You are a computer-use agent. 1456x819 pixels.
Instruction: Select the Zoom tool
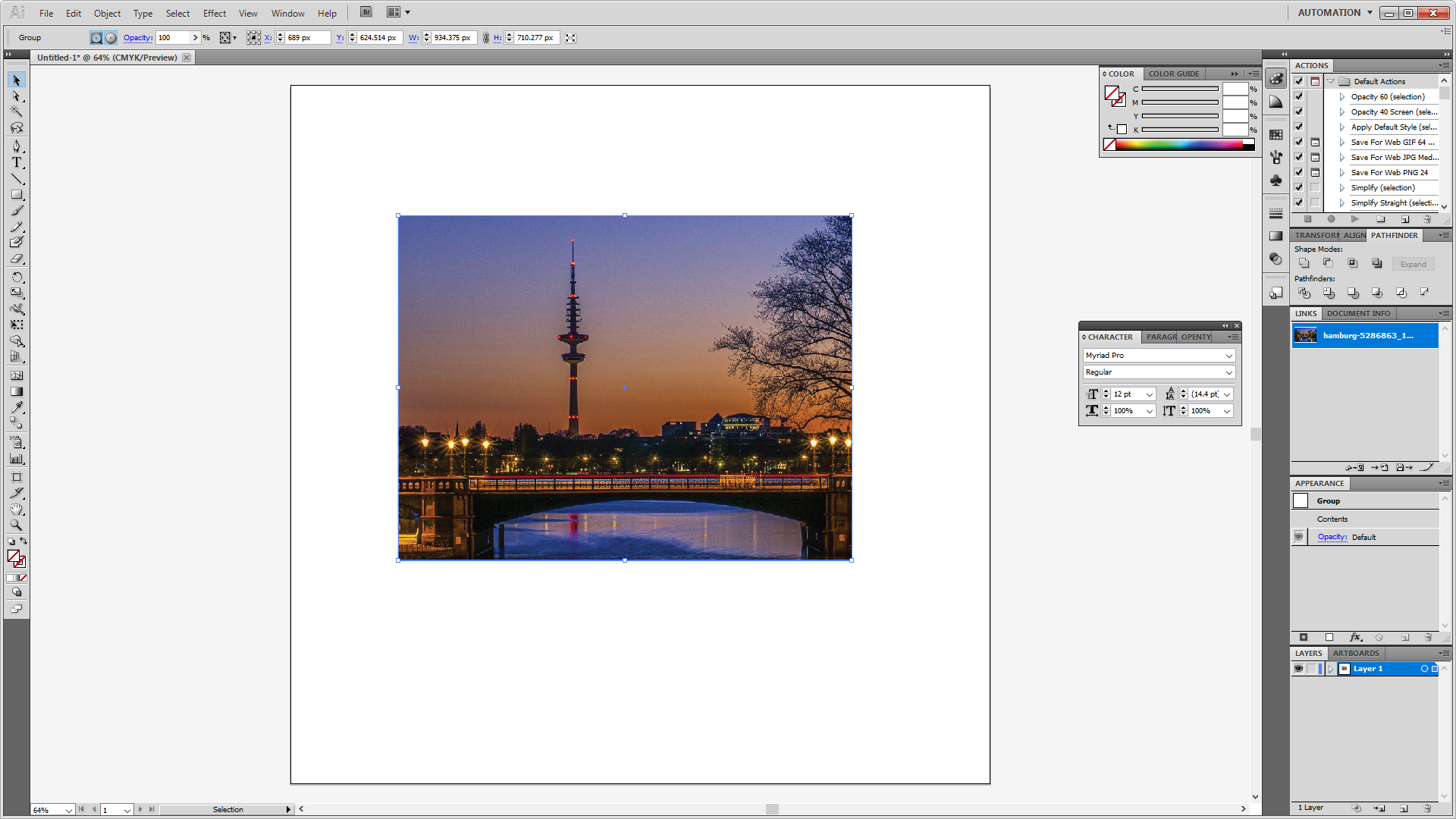[x=17, y=525]
